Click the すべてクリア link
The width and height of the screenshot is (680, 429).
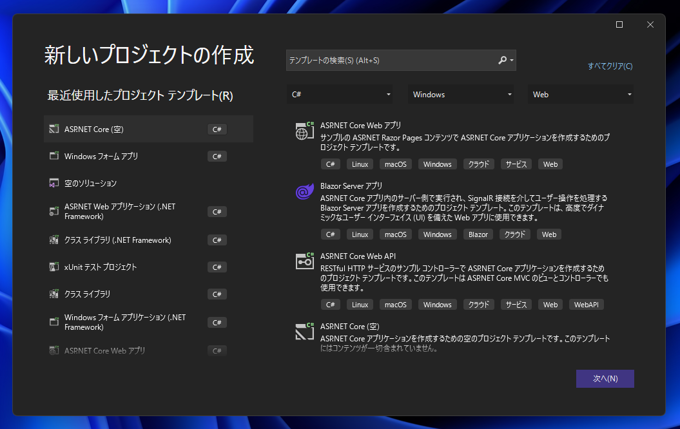coord(610,66)
